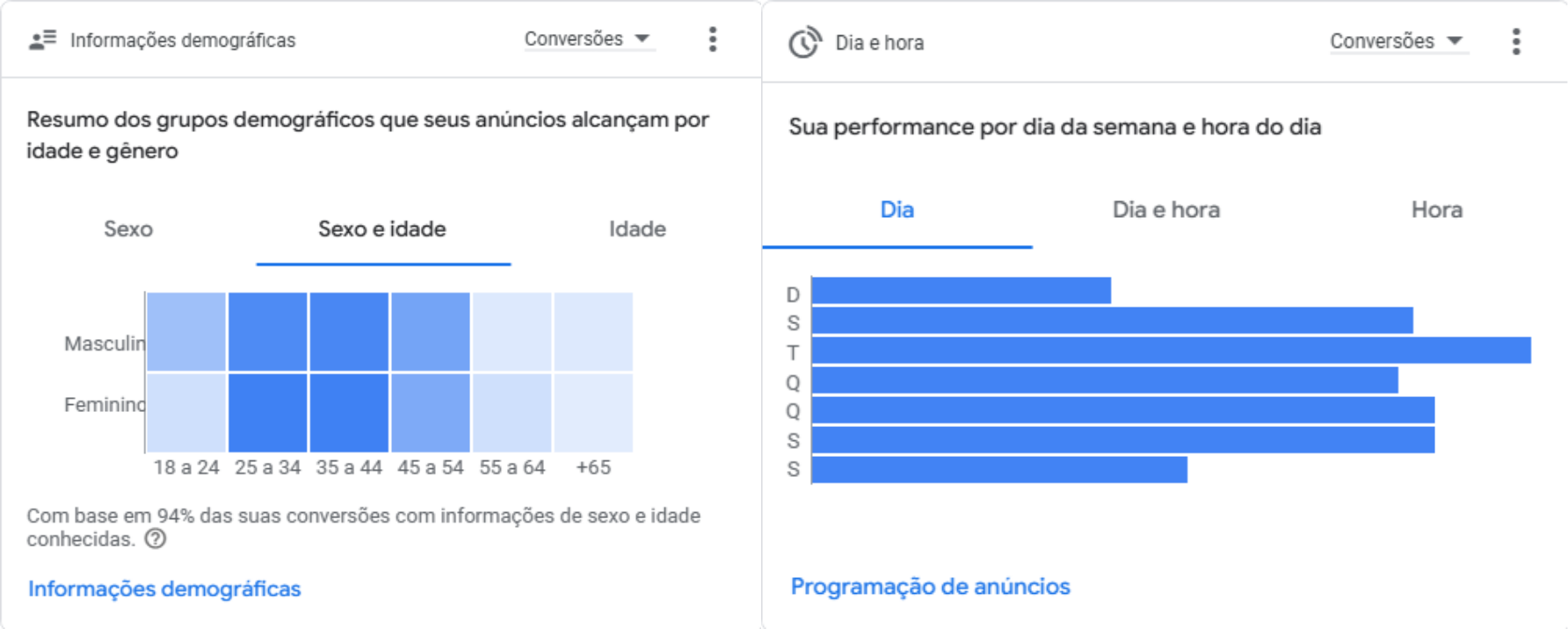The height and width of the screenshot is (629, 1568).
Task: Switch to the Idade tab
Action: (637, 229)
